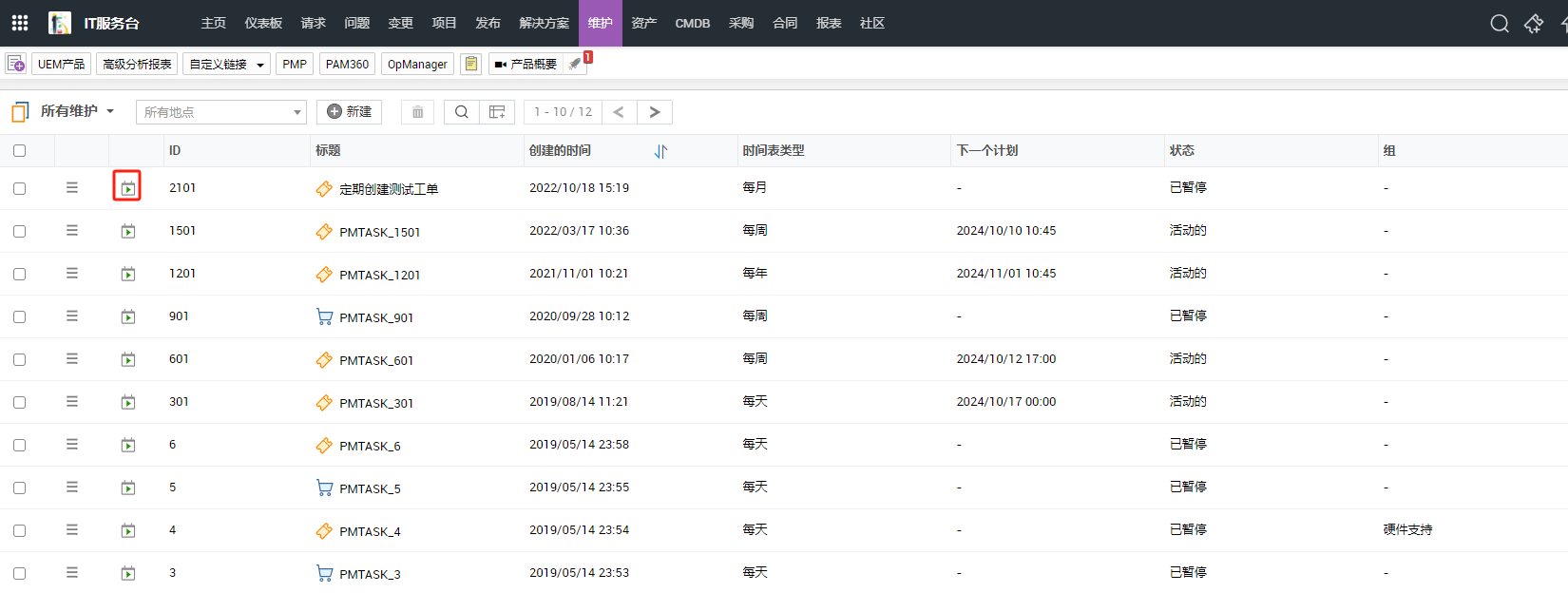
Task: Click the notes clipboard icon in toolbar
Action: [x=470, y=64]
